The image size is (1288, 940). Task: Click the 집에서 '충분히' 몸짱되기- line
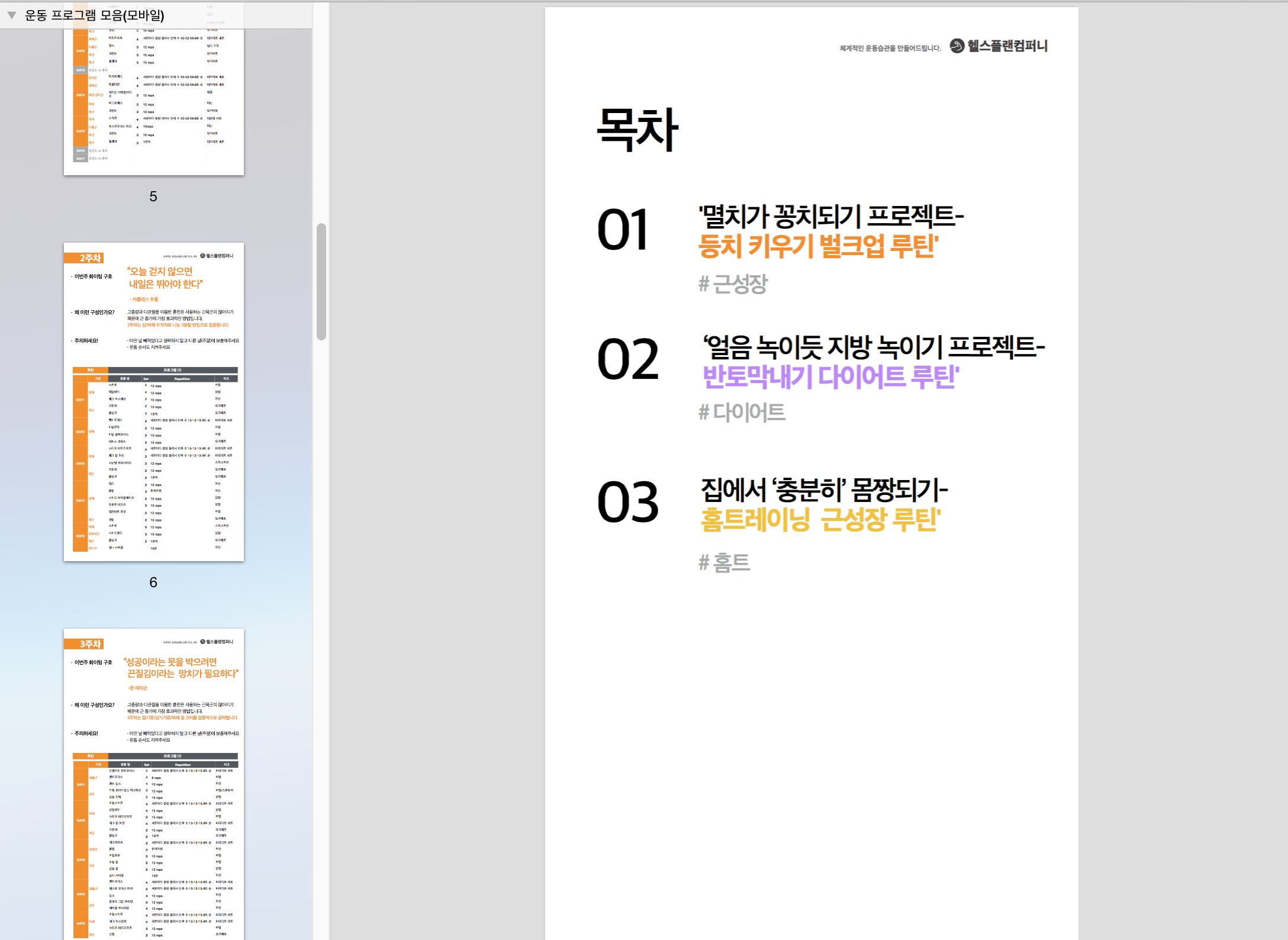825,490
